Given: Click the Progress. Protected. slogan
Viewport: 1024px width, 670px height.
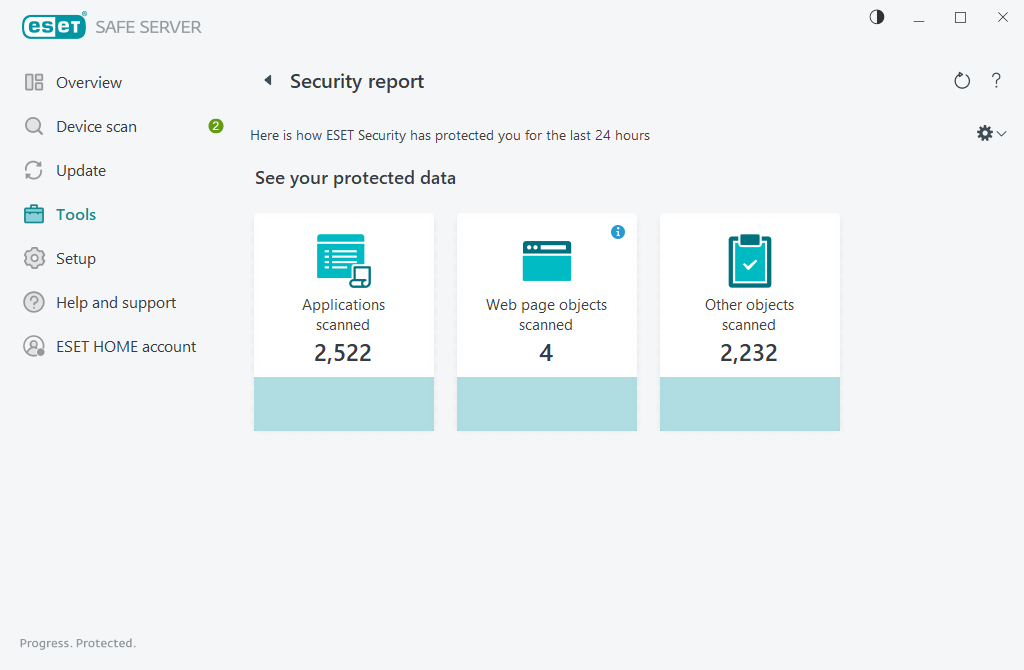Looking at the screenshot, I should click(x=78, y=643).
